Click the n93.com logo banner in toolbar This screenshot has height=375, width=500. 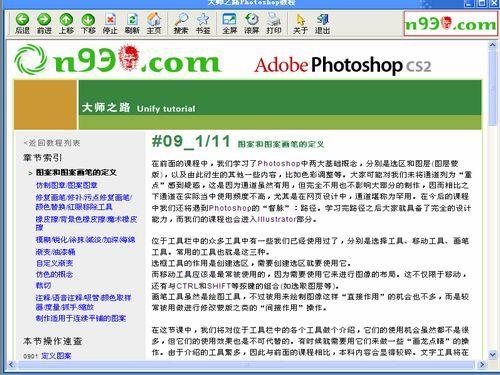point(450,24)
